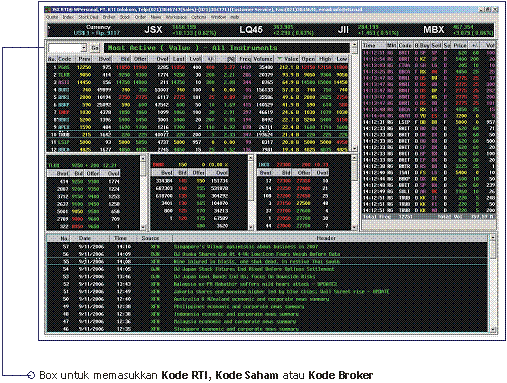Open the News menu
The image size is (507, 383).
click(156, 17)
